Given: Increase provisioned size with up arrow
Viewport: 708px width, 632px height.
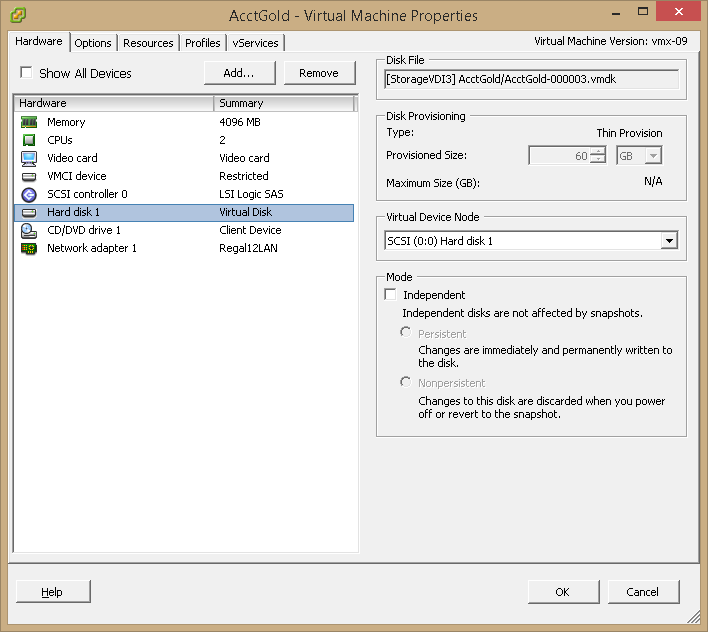Looking at the screenshot, I should pos(598,152).
